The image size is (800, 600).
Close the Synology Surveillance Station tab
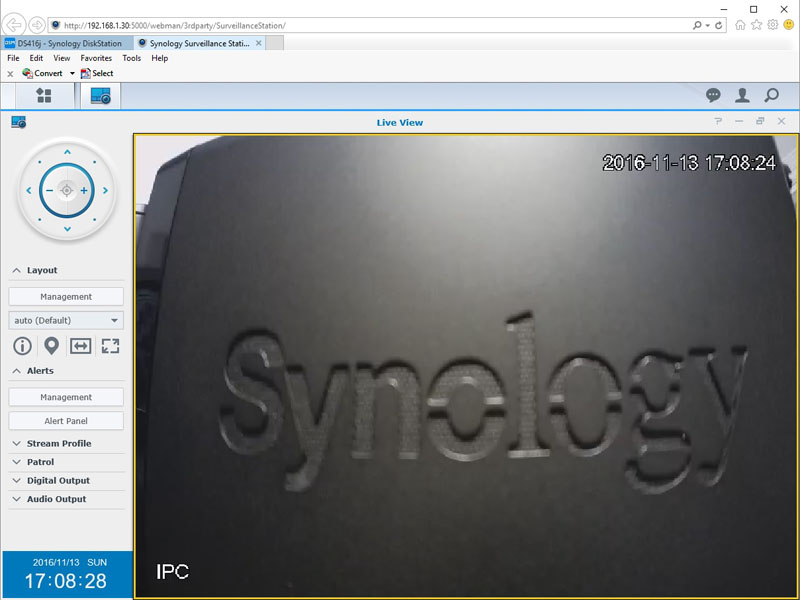(x=259, y=43)
